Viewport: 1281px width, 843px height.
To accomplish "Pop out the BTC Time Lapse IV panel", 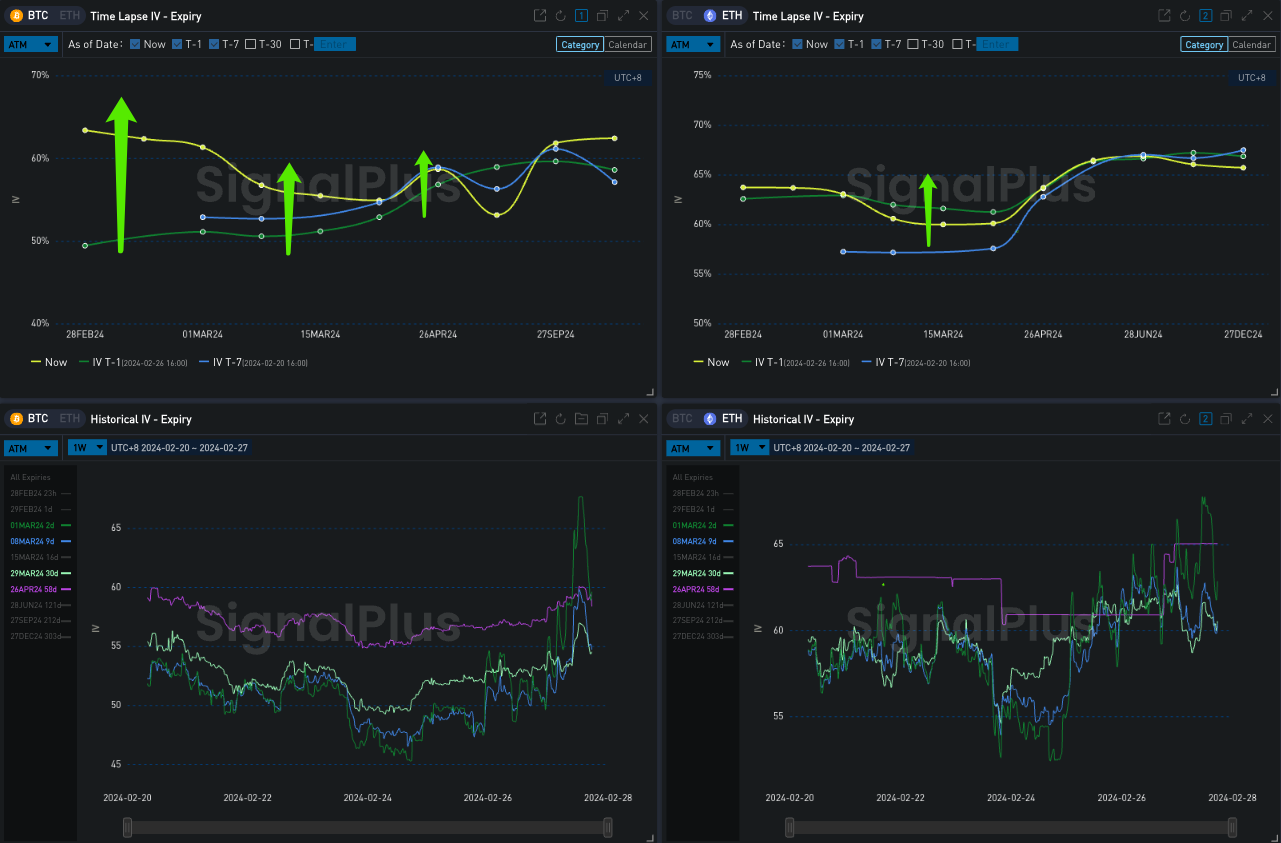I will 540,16.
